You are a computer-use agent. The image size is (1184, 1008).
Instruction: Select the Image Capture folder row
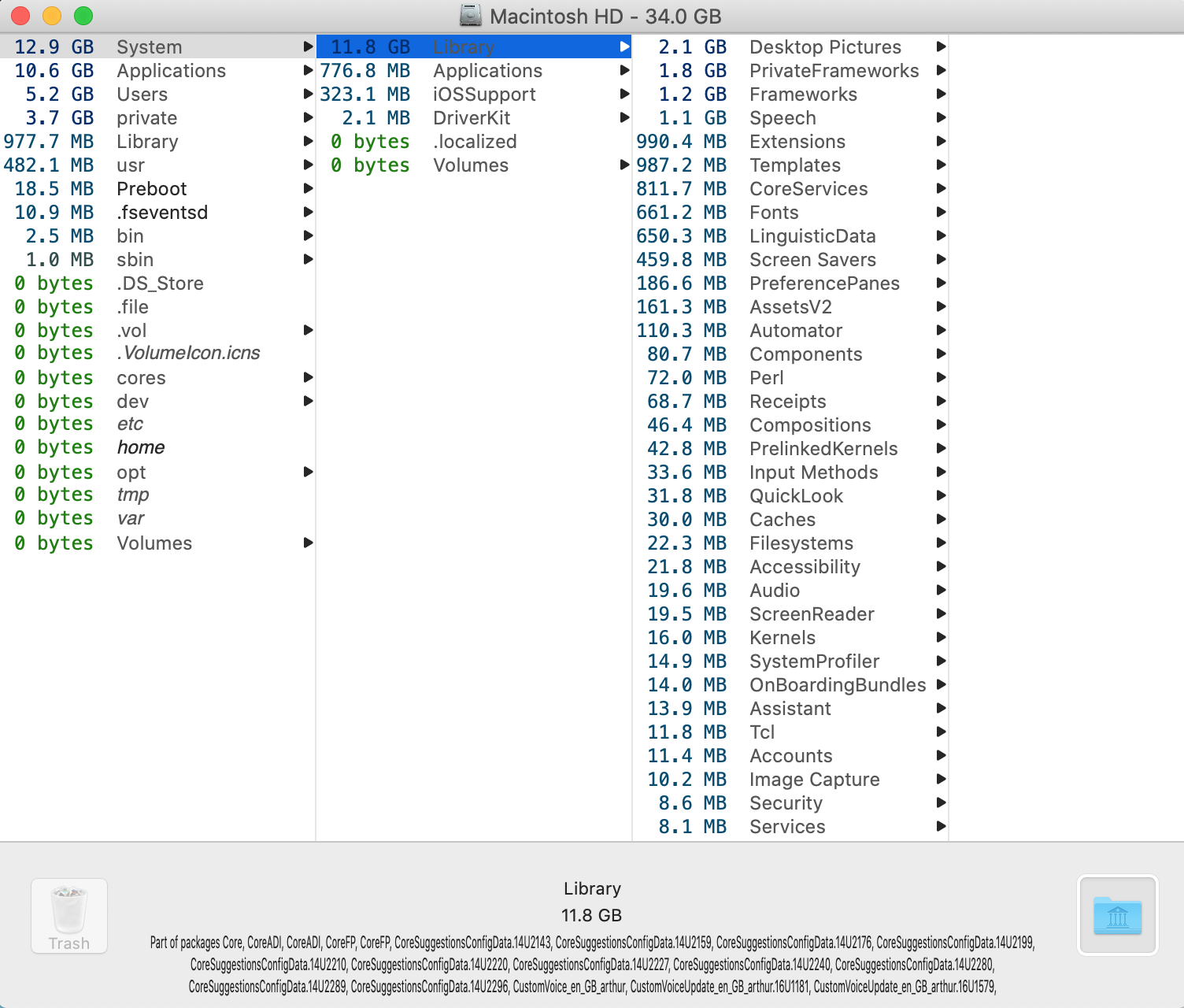pos(790,780)
